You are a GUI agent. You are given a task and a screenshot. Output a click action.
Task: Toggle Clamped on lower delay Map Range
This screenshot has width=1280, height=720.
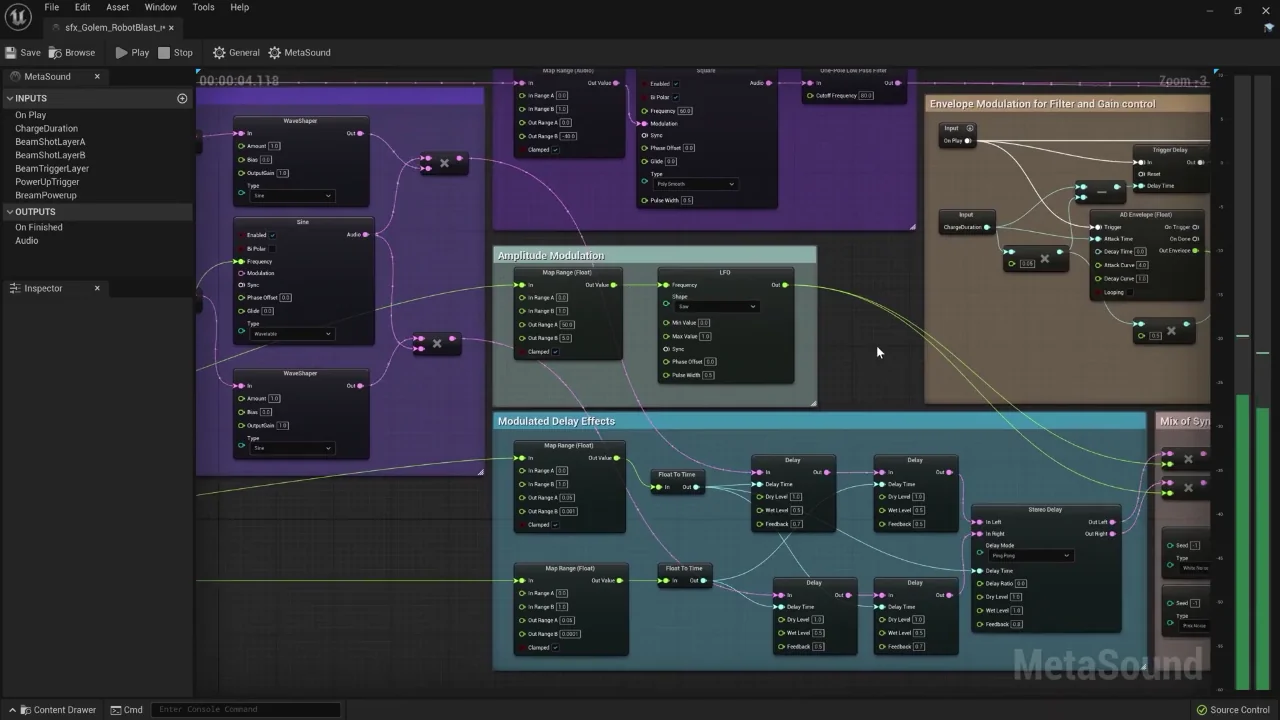click(556, 648)
